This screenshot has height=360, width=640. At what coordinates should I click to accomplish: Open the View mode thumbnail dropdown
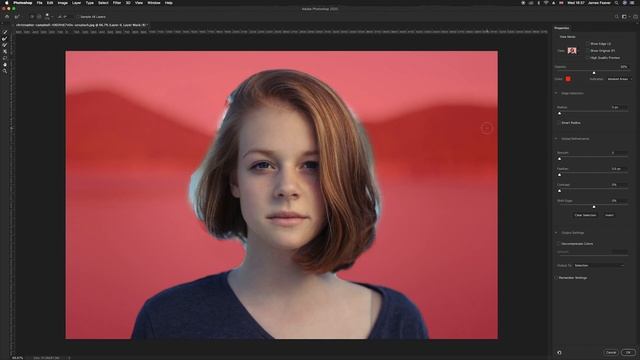[573, 51]
